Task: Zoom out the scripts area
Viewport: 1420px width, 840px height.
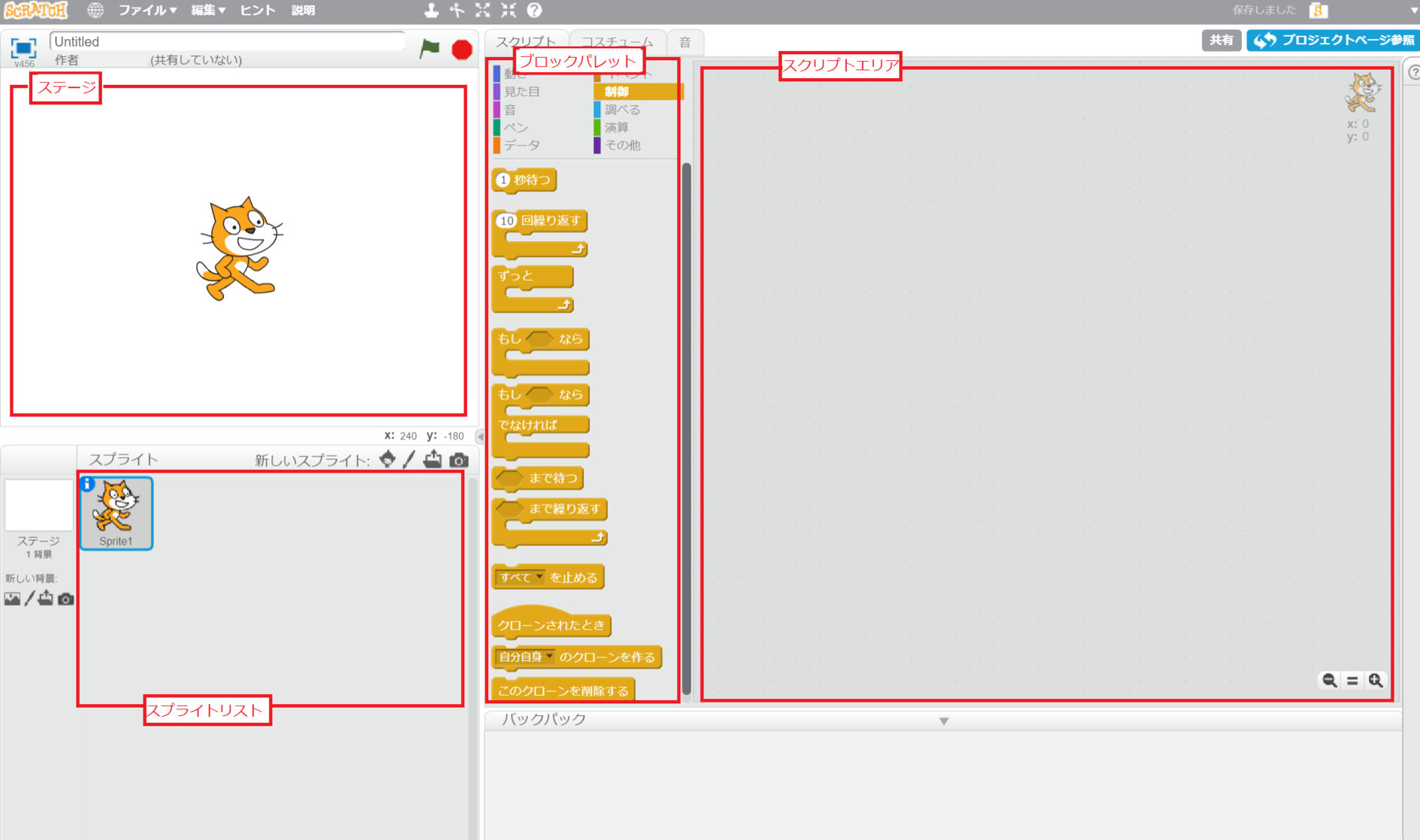Action: [1329, 680]
